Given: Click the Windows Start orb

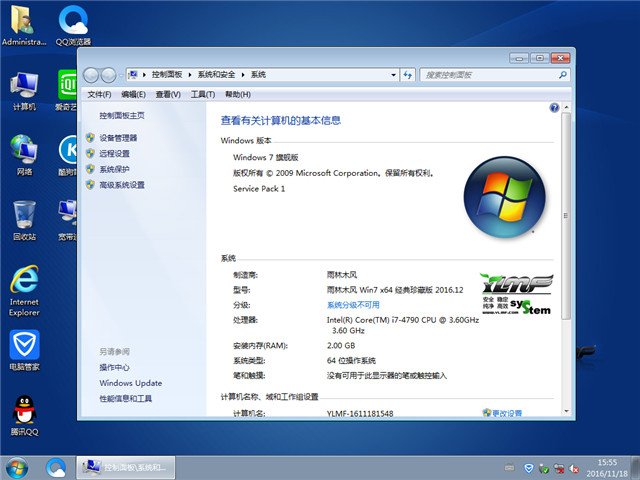Looking at the screenshot, I should (17, 468).
